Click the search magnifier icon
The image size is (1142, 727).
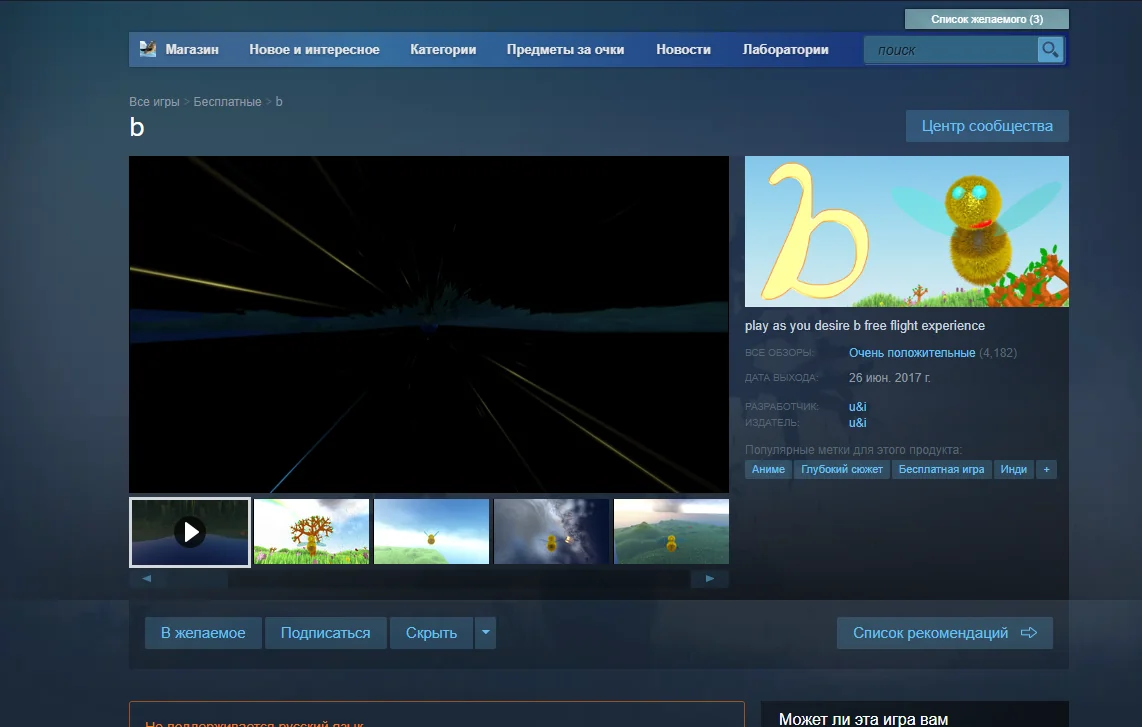pyautogui.click(x=1050, y=50)
